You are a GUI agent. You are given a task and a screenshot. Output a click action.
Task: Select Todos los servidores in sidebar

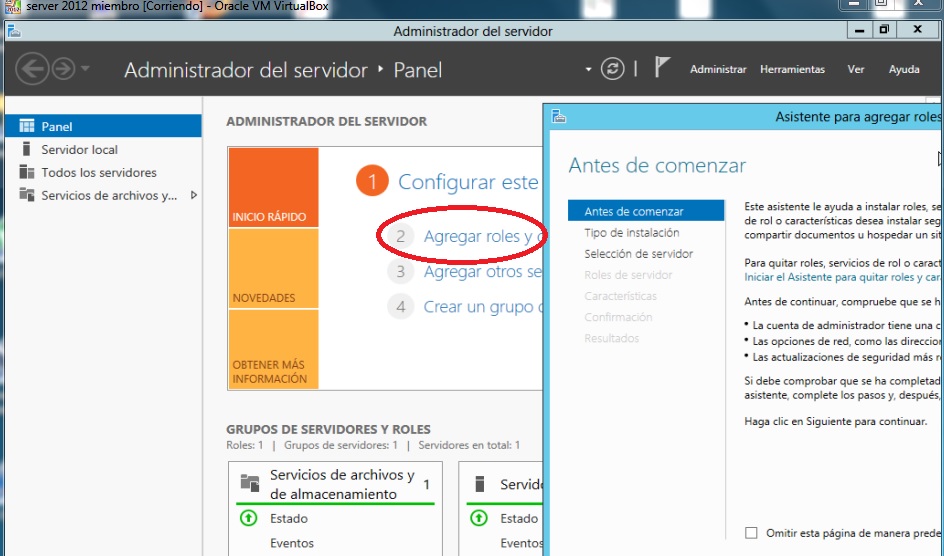point(98,173)
